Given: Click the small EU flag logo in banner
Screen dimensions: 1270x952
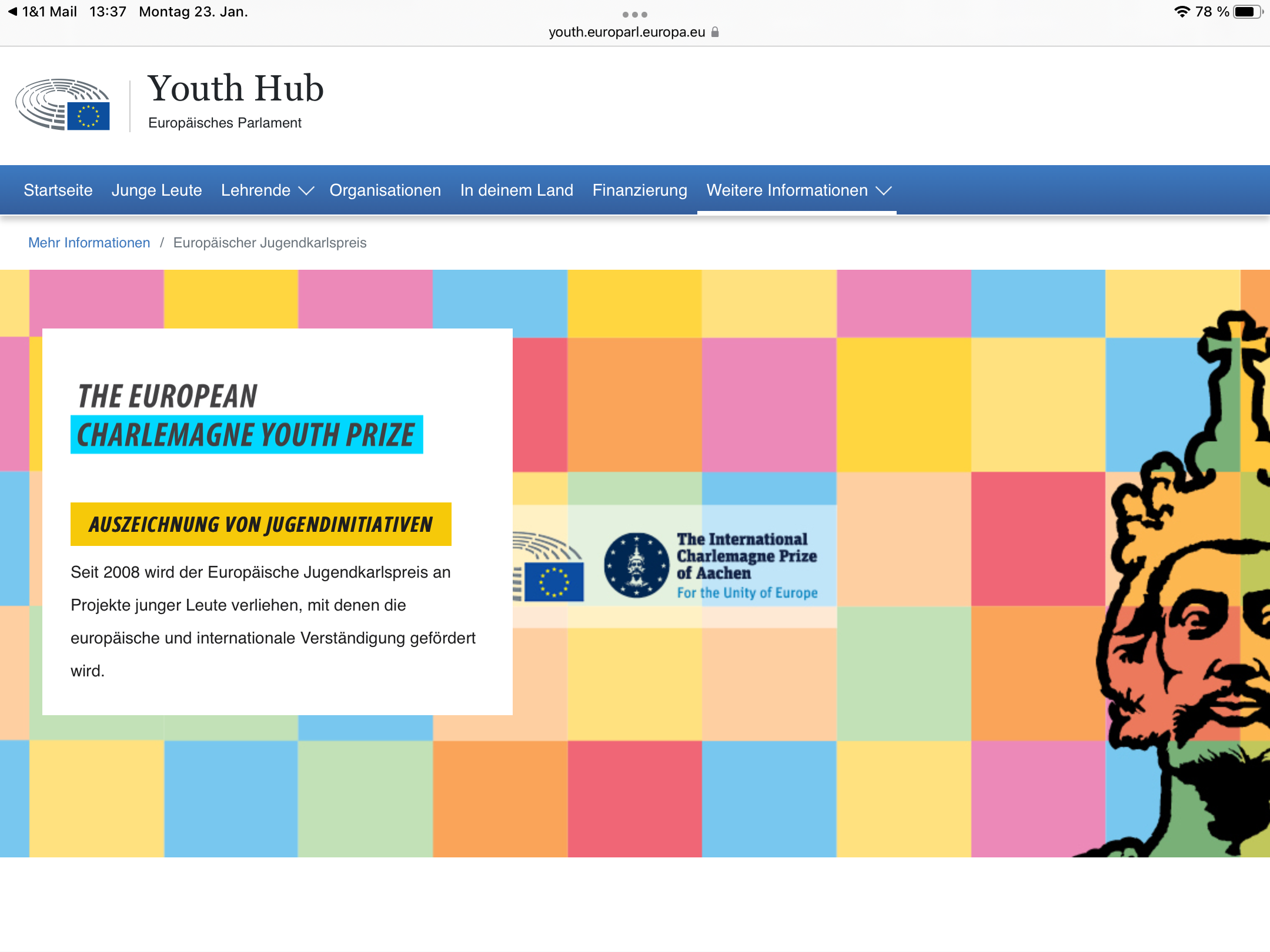Looking at the screenshot, I should [x=553, y=581].
